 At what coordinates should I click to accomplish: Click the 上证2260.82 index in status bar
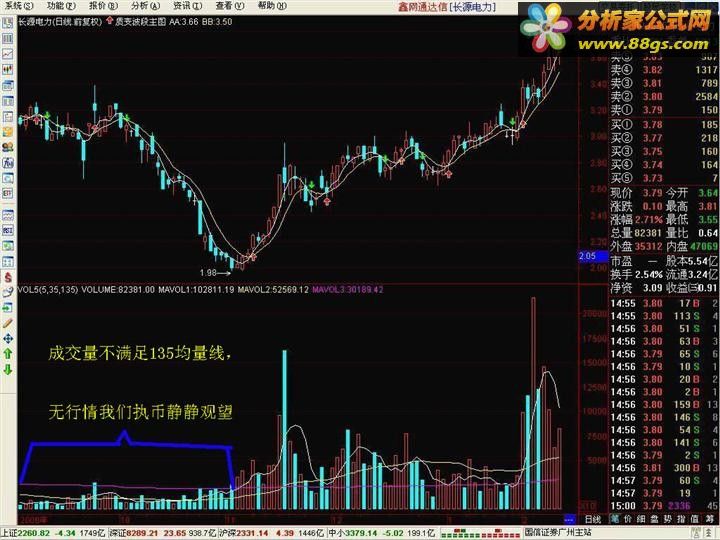tap(53, 533)
